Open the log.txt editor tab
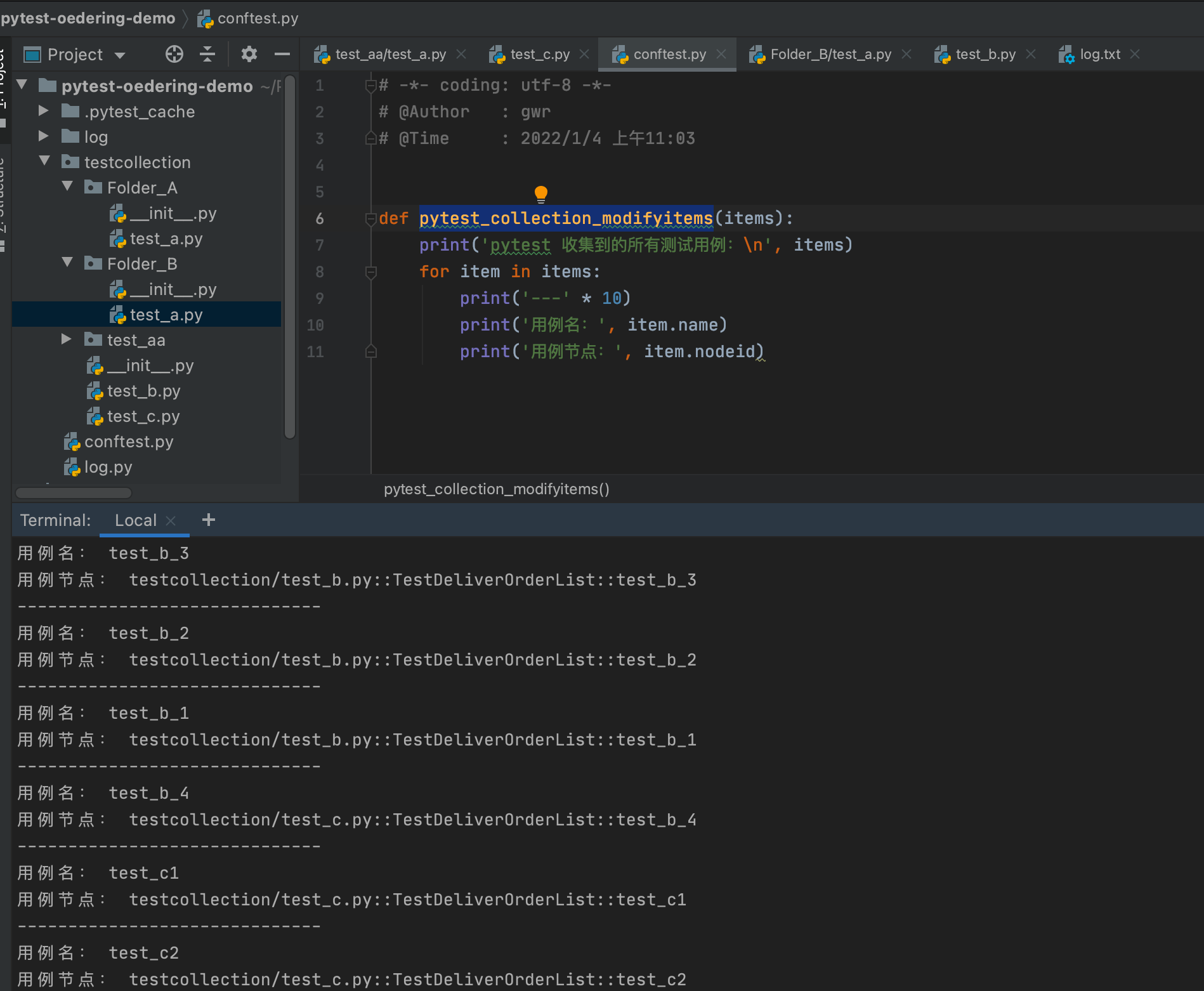This screenshot has width=1204, height=991. [1100, 55]
